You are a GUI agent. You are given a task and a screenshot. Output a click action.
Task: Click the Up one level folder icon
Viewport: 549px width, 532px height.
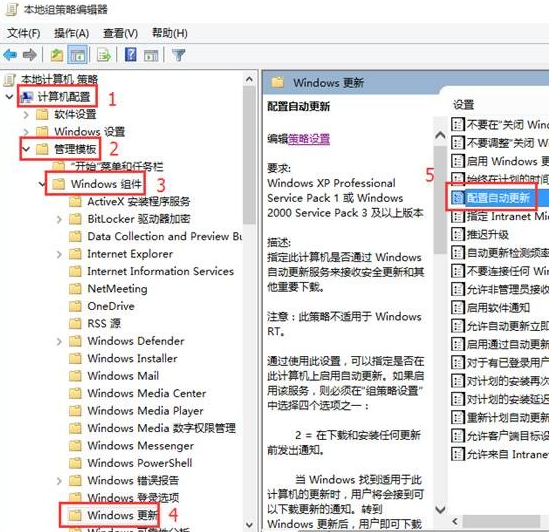(x=57, y=55)
